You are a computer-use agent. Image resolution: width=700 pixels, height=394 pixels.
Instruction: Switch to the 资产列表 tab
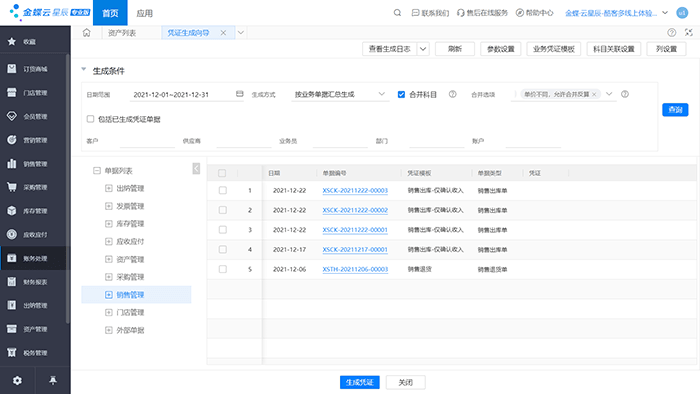tap(122, 33)
